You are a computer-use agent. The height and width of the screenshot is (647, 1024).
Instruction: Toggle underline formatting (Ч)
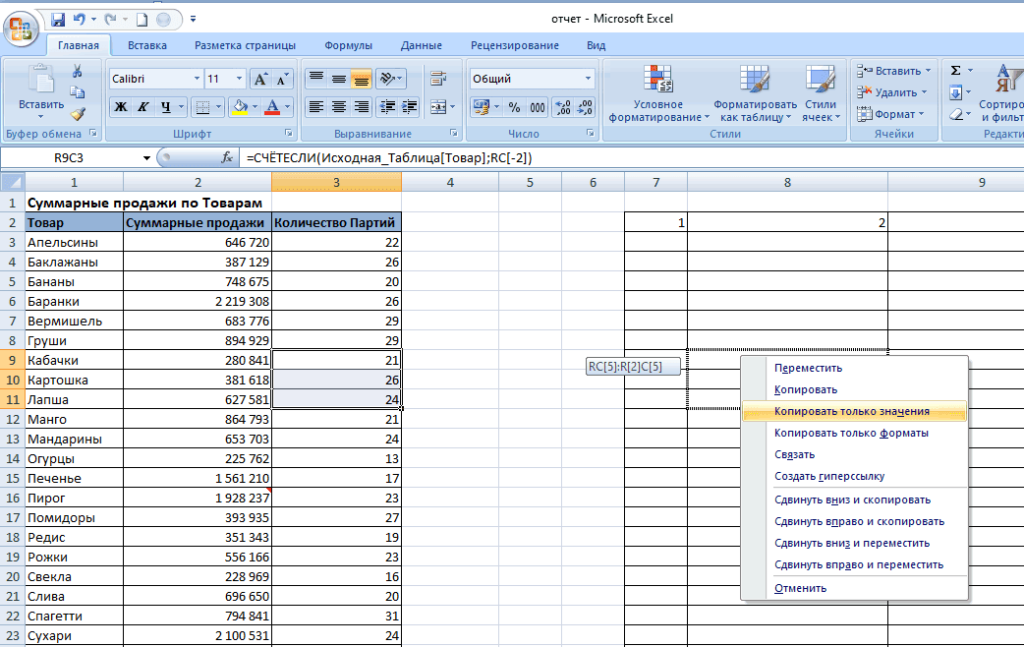point(166,106)
